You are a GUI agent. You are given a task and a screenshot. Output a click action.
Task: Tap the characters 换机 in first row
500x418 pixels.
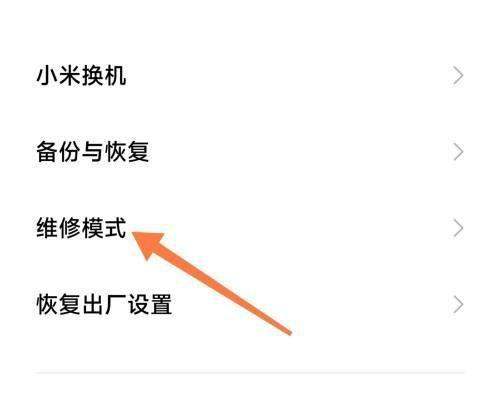(x=104, y=76)
